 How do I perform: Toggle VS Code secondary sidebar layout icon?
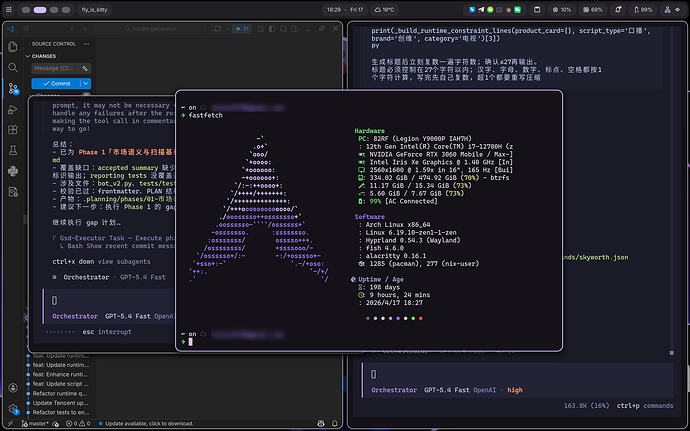[x=294, y=29]
